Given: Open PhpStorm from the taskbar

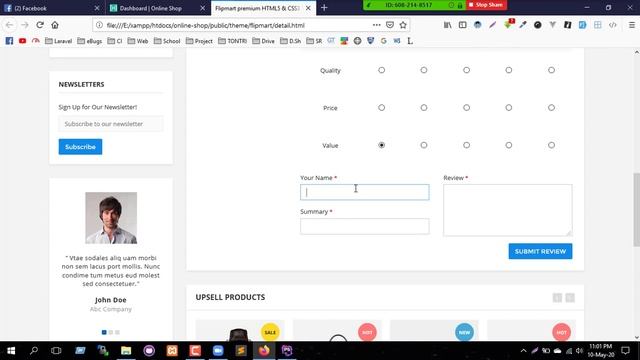Looking at the screenshot, I should [287, 351].
